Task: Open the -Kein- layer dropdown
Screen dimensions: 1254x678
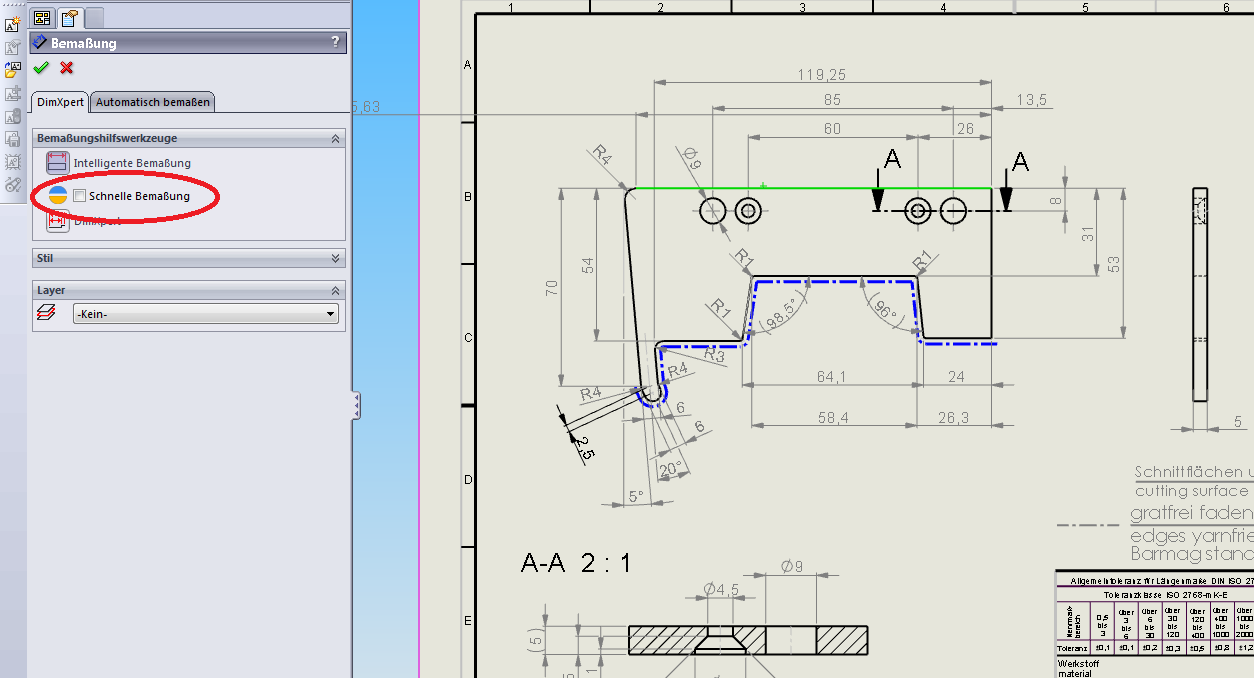Action: [206, 314]
